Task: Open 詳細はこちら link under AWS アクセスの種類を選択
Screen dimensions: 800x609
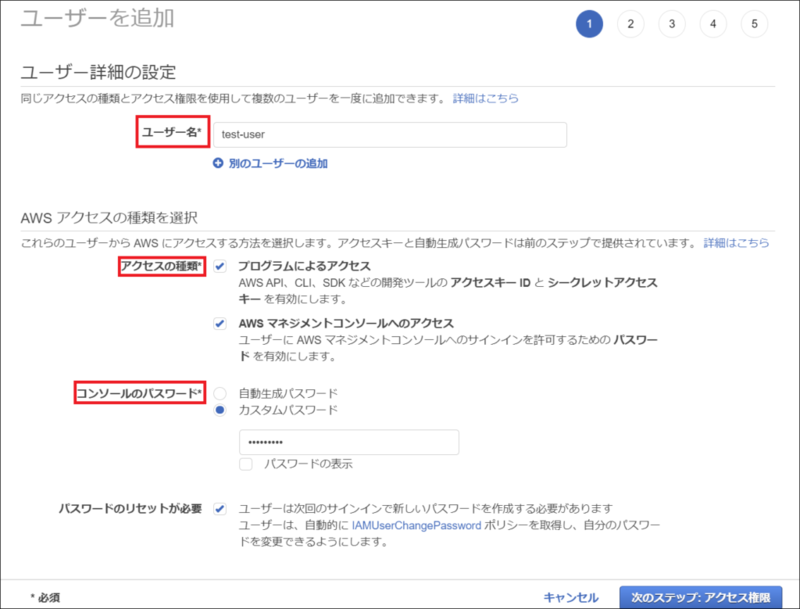Action: coord(736,243)
